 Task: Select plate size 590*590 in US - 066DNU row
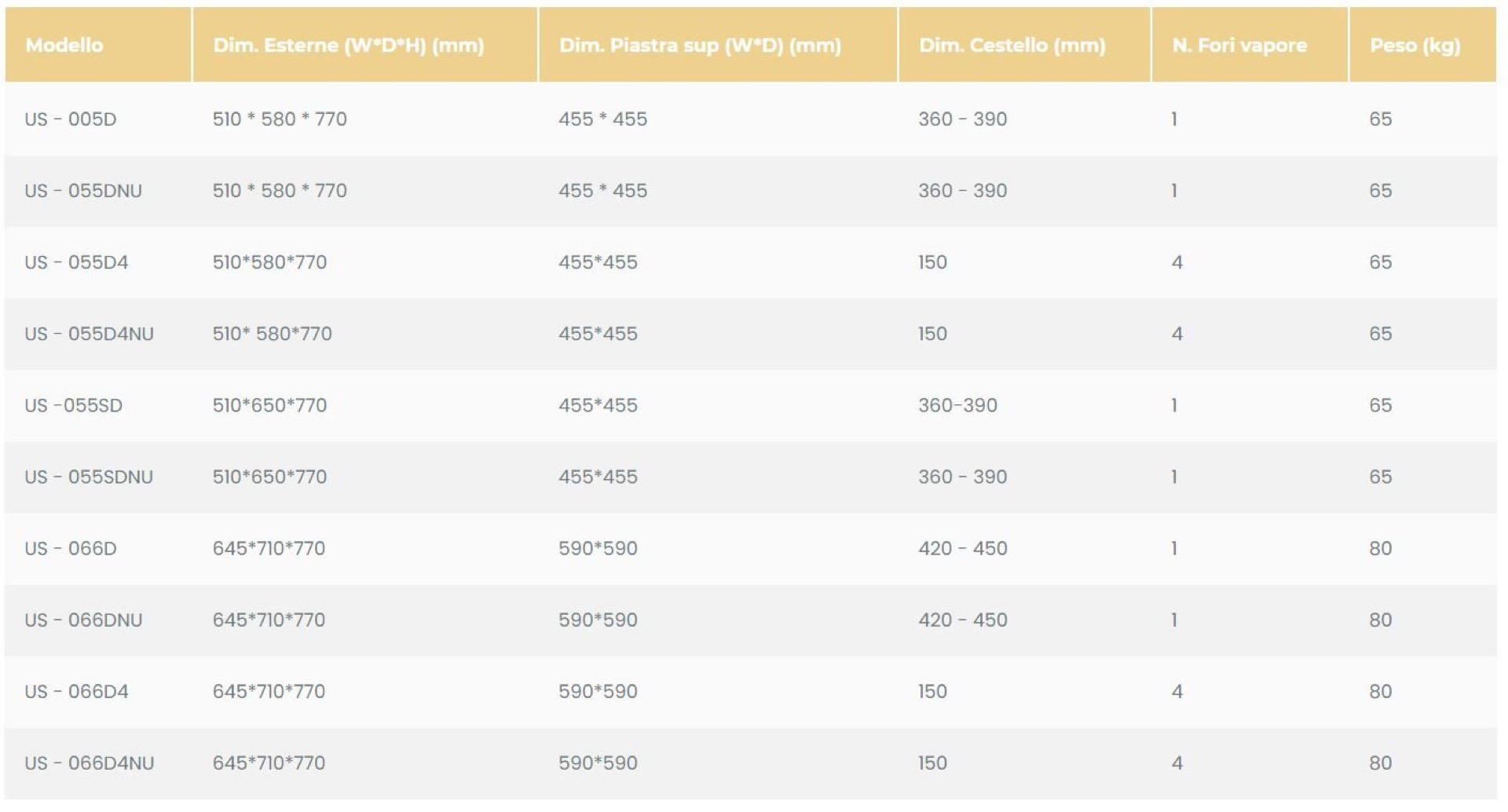tap(598, 620)
